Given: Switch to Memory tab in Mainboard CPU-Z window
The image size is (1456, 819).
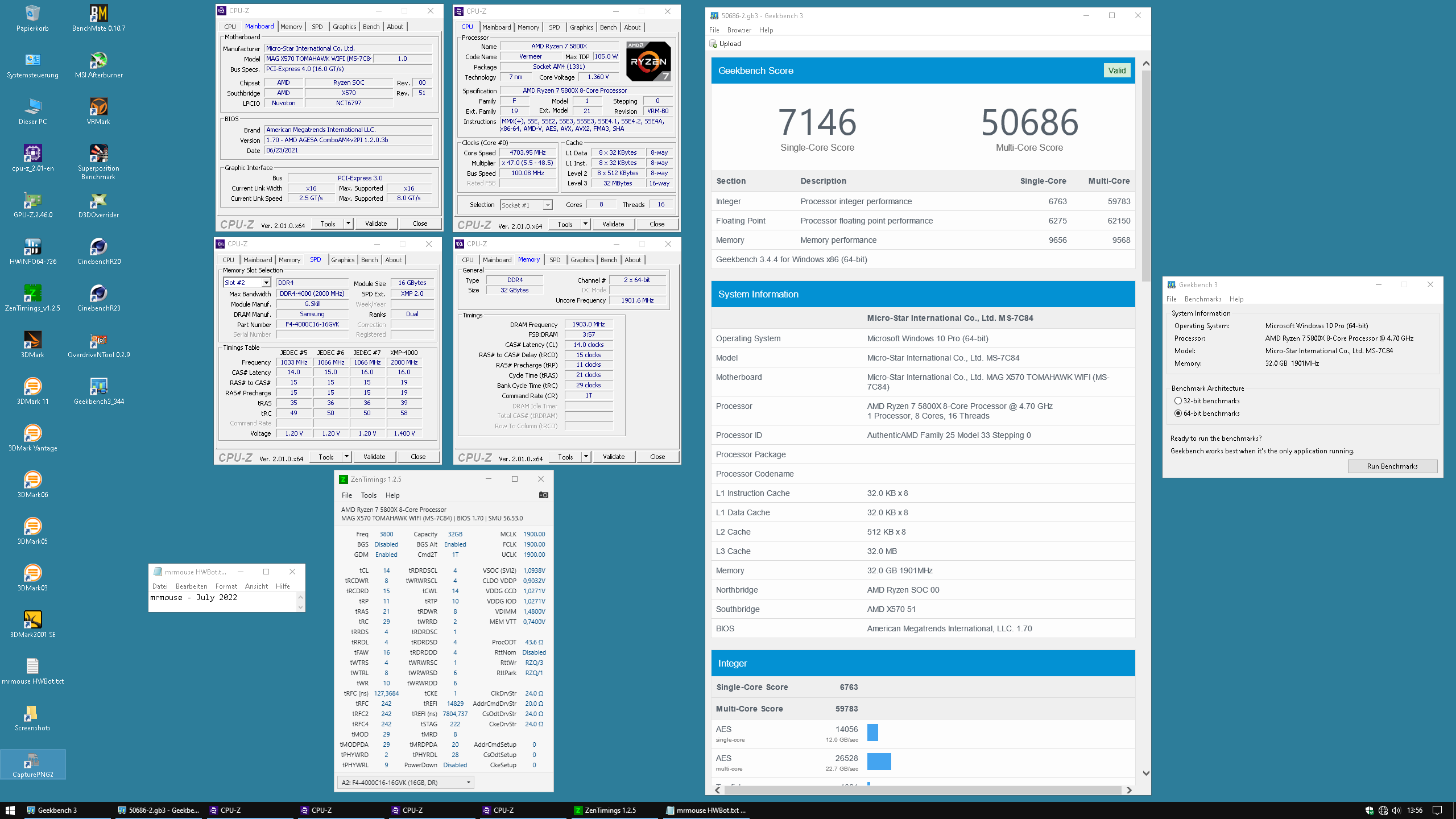Looking at the screenshot, I should pyautogui.click(x=291, y=27).
